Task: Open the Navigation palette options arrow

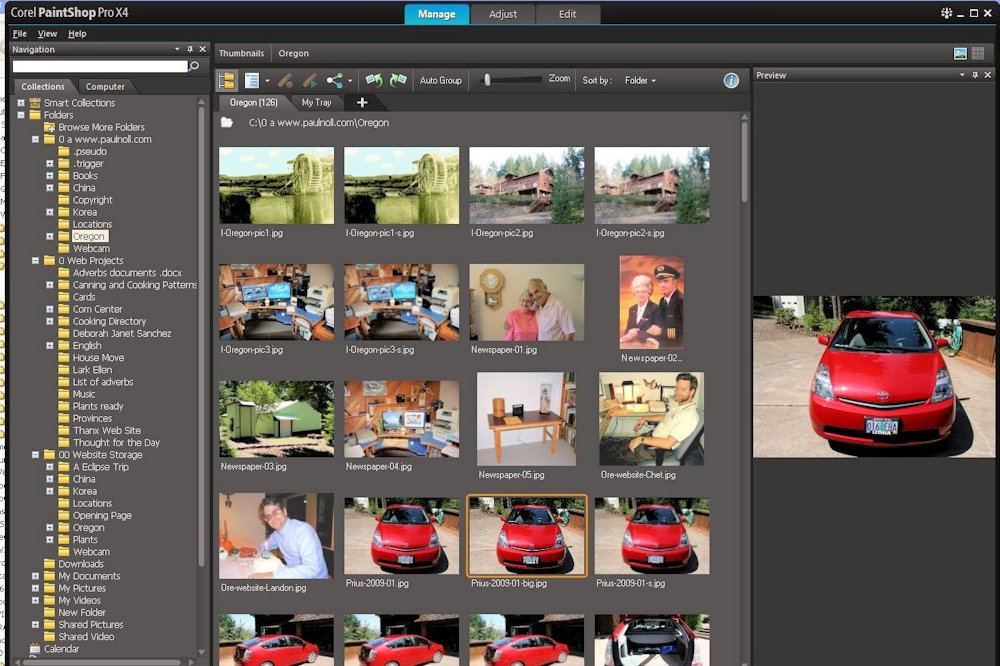Action: 177,49
